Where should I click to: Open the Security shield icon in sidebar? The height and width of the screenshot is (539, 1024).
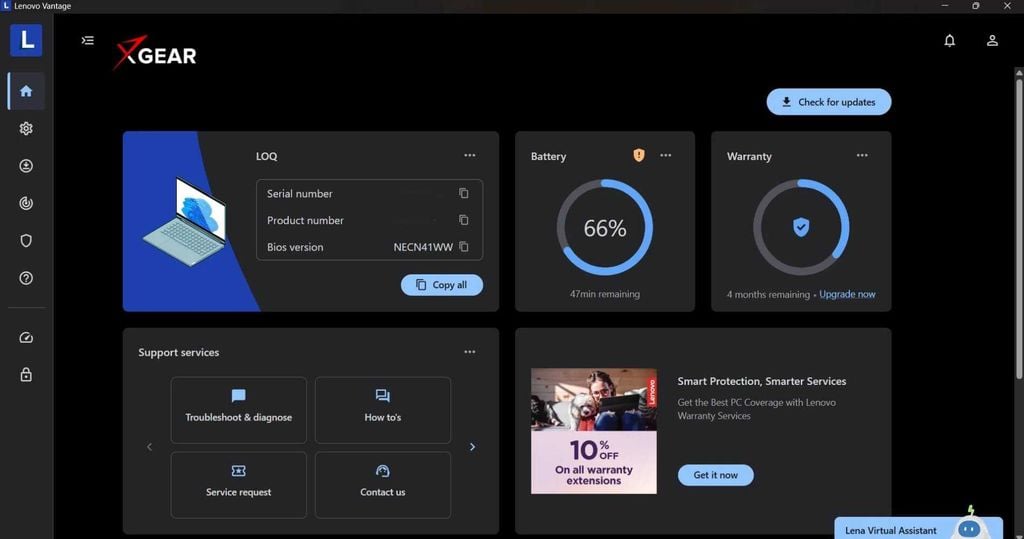[x=26, y=240]
